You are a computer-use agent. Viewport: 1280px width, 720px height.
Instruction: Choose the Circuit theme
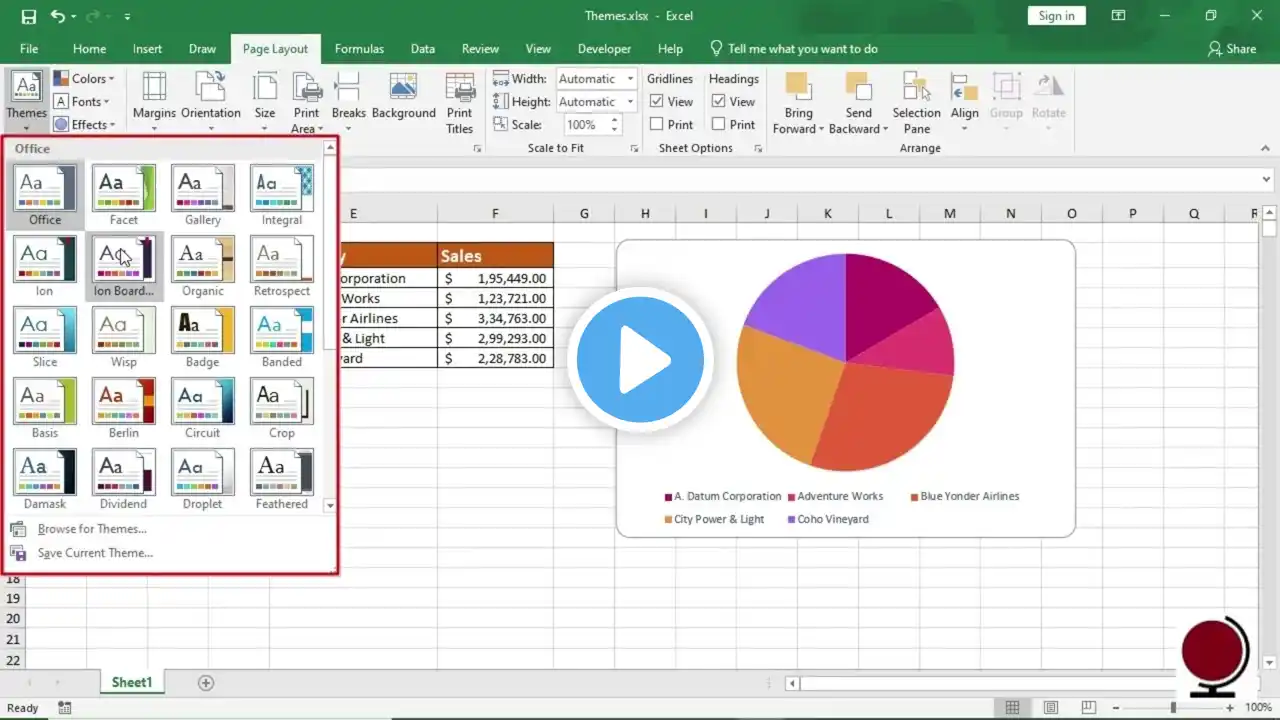point(203,408)
